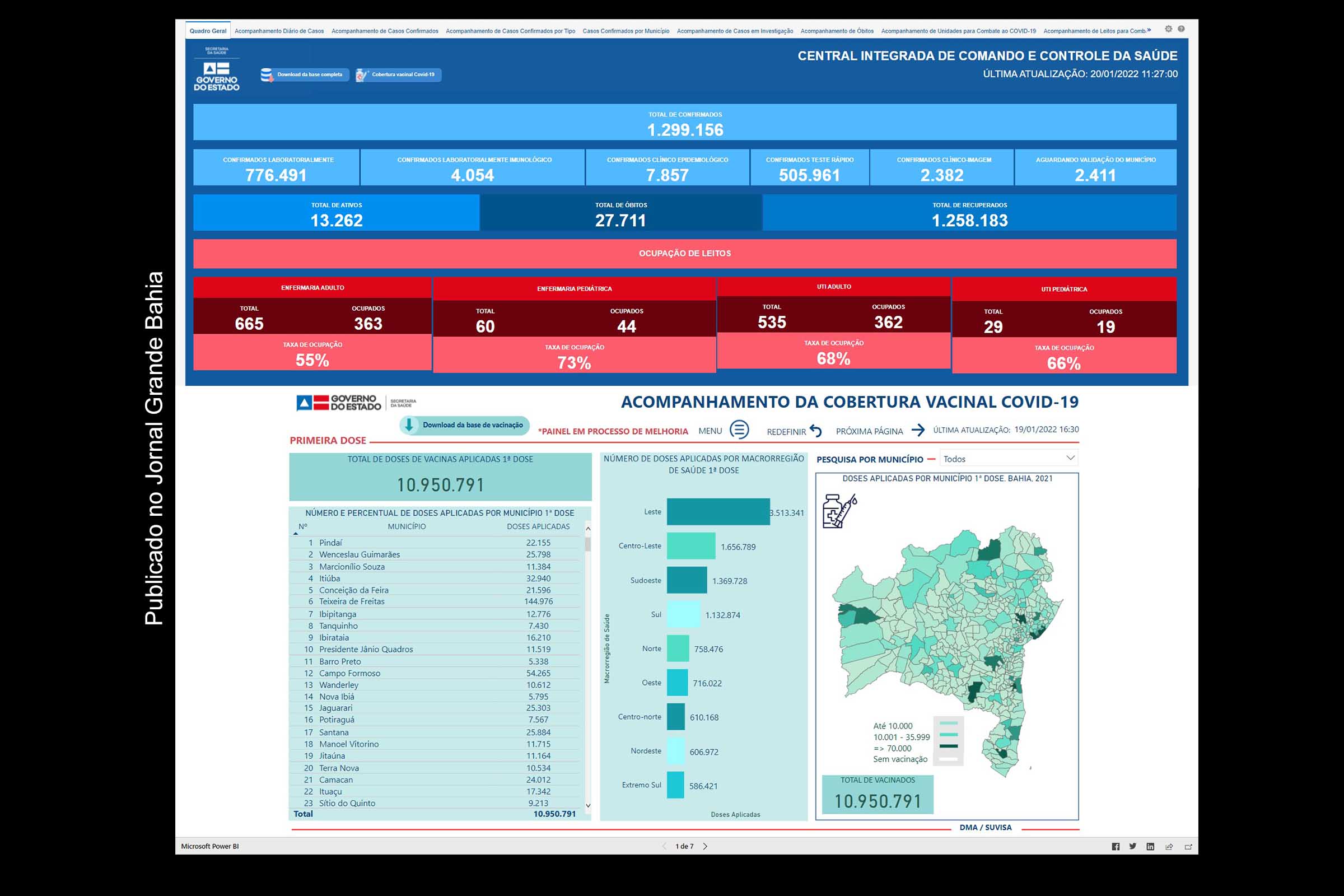
Task: Open the settings gear icon
Action: pyautogui.click(x=1169, y=29)
